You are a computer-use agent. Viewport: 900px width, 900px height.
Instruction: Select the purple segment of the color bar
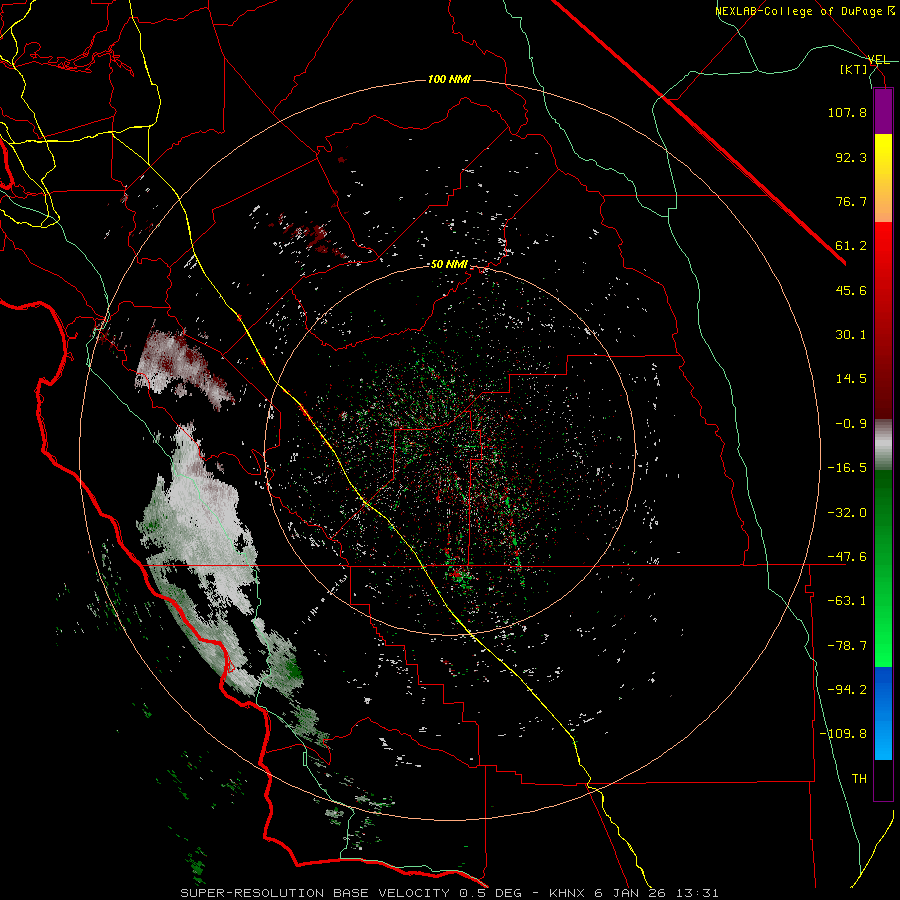(x=883, y=112)
